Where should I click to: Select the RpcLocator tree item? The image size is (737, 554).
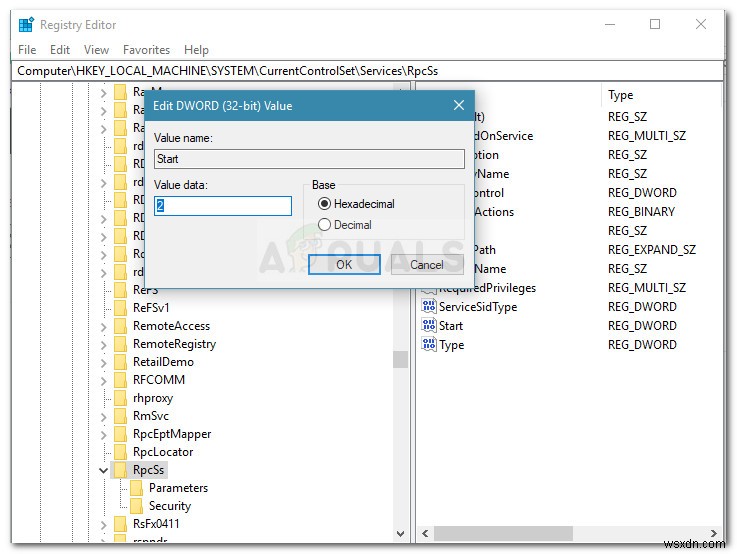[x=163, y=452]
